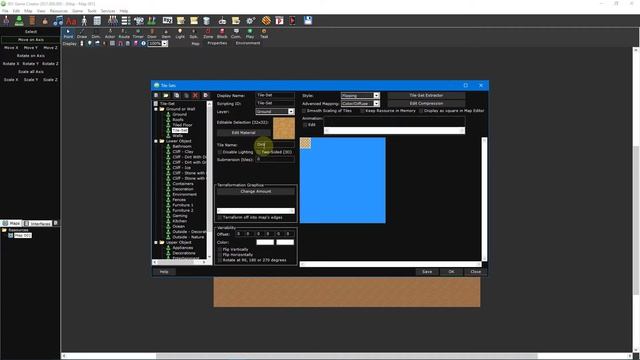The height and width of the screenshot is (360, 640).
Task: Switch to the Environment tab
Action: point(248,43)
